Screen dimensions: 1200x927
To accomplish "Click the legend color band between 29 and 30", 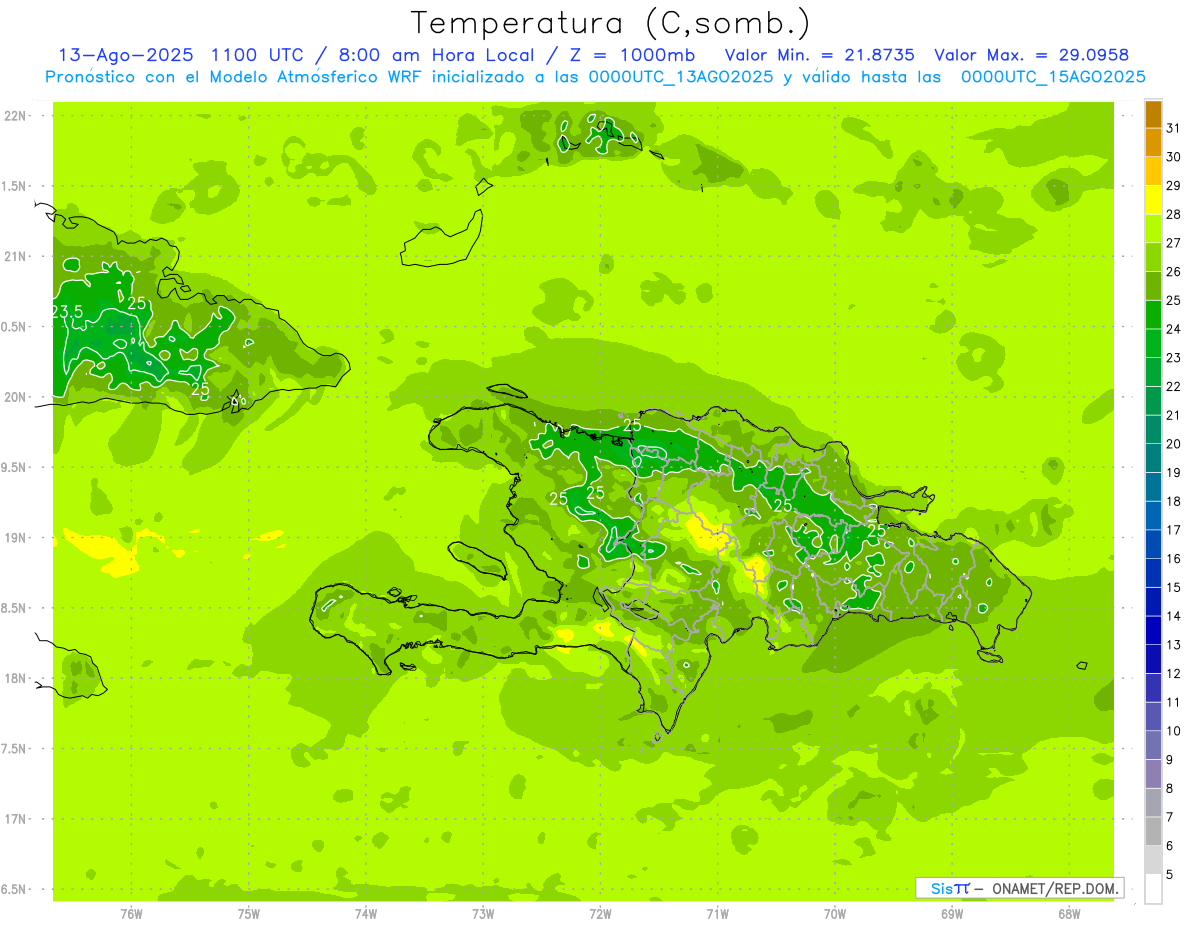I will tap(1153, 172).
